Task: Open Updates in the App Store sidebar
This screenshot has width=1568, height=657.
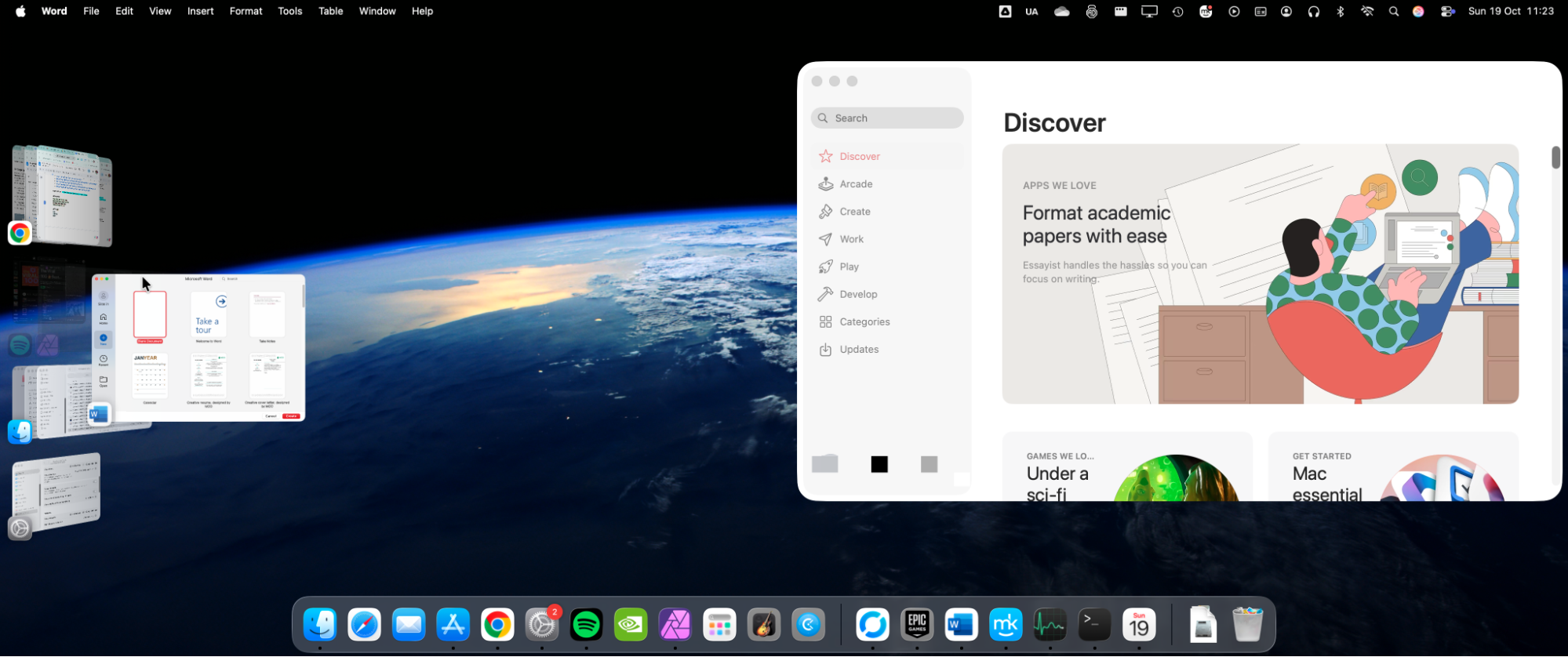Action: (888, 350)
